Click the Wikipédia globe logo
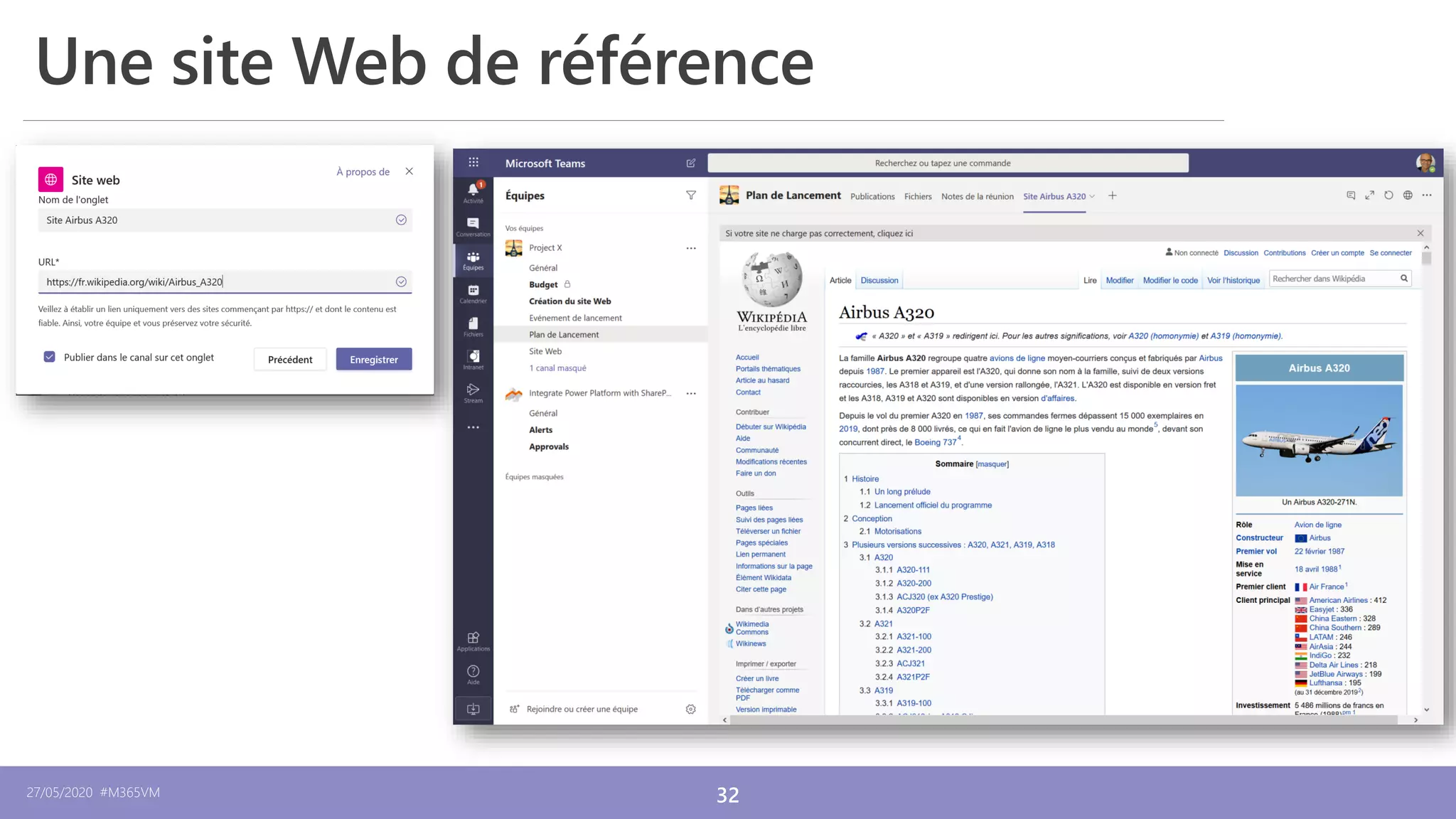This screenshot has height=819, width=1456. (771, 279)
